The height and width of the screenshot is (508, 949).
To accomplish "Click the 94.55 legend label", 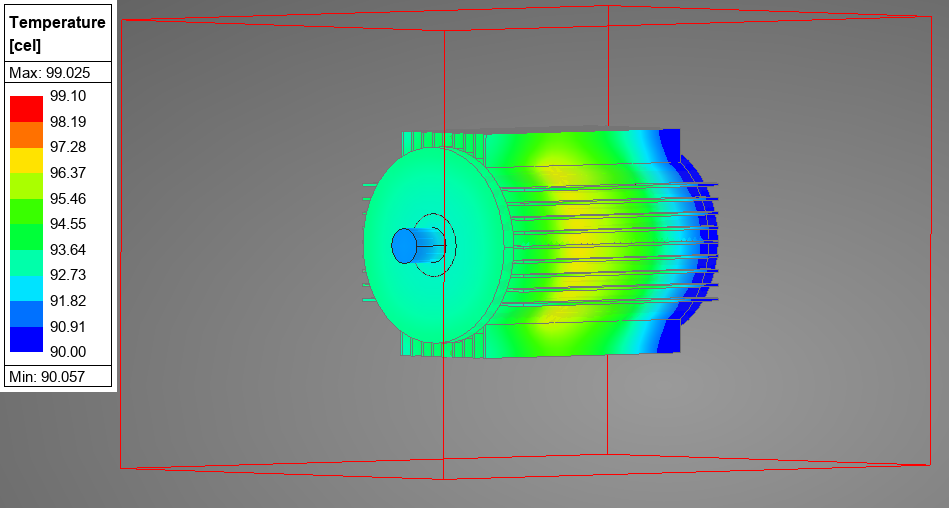I will coord(68,224).
